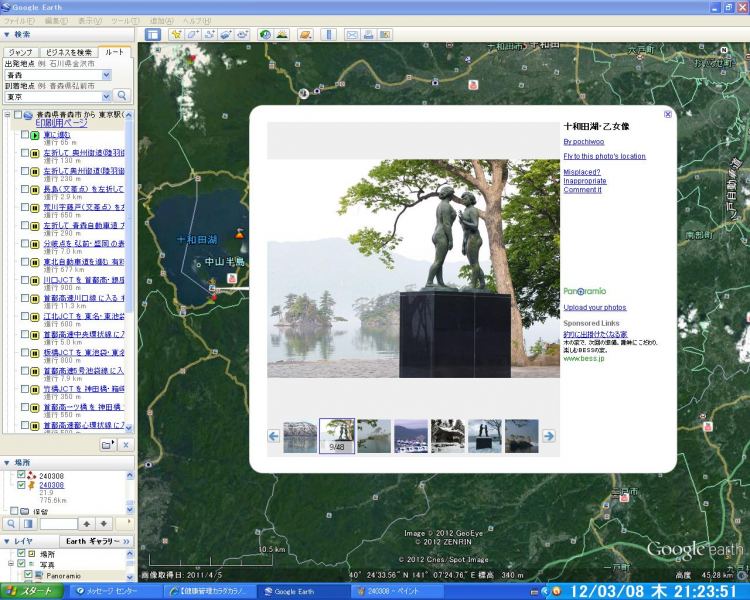Show historical imagery clock icon
The image size is (750, 600).
click(265, 34)
